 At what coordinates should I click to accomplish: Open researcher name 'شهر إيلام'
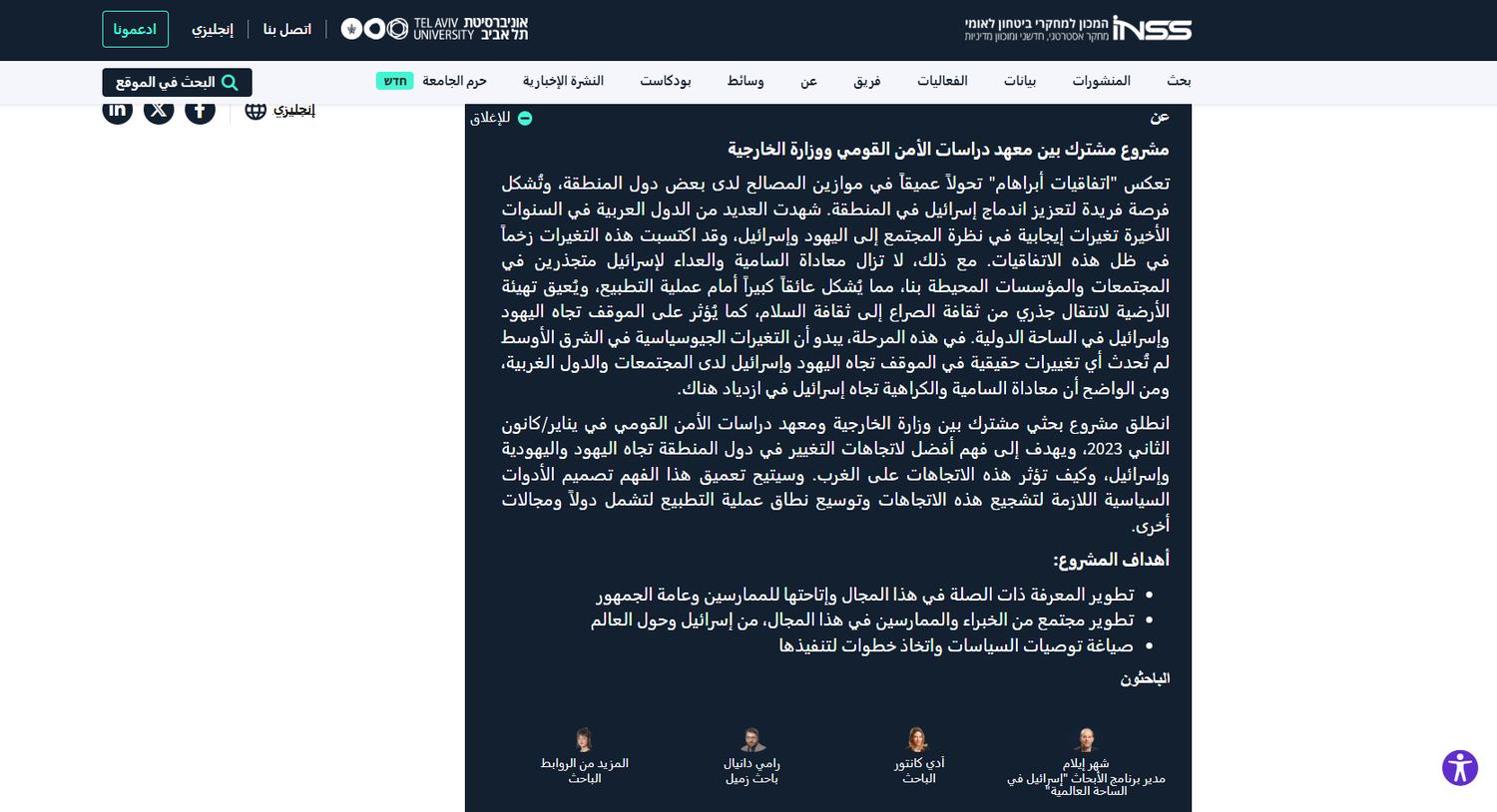[1086, 764]
